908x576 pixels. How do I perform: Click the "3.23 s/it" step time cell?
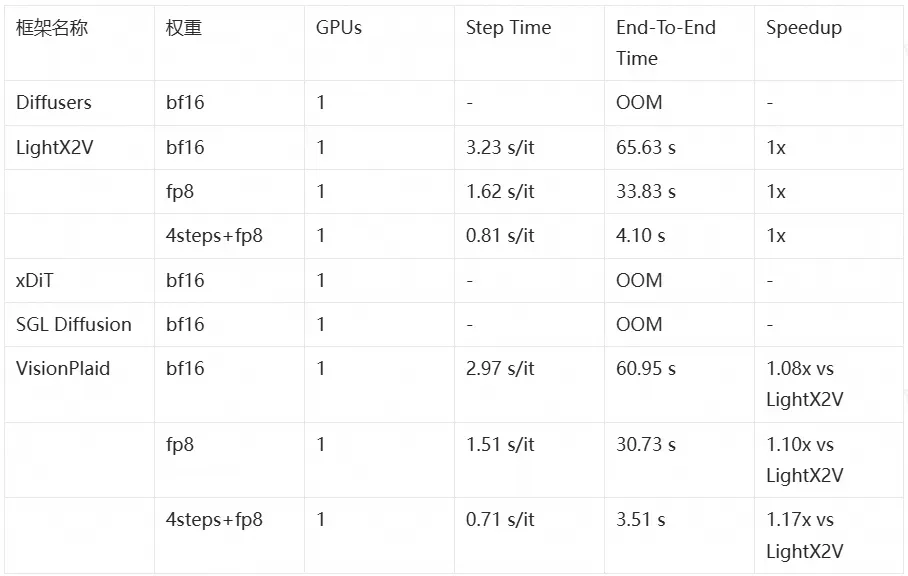coord(500,147)
